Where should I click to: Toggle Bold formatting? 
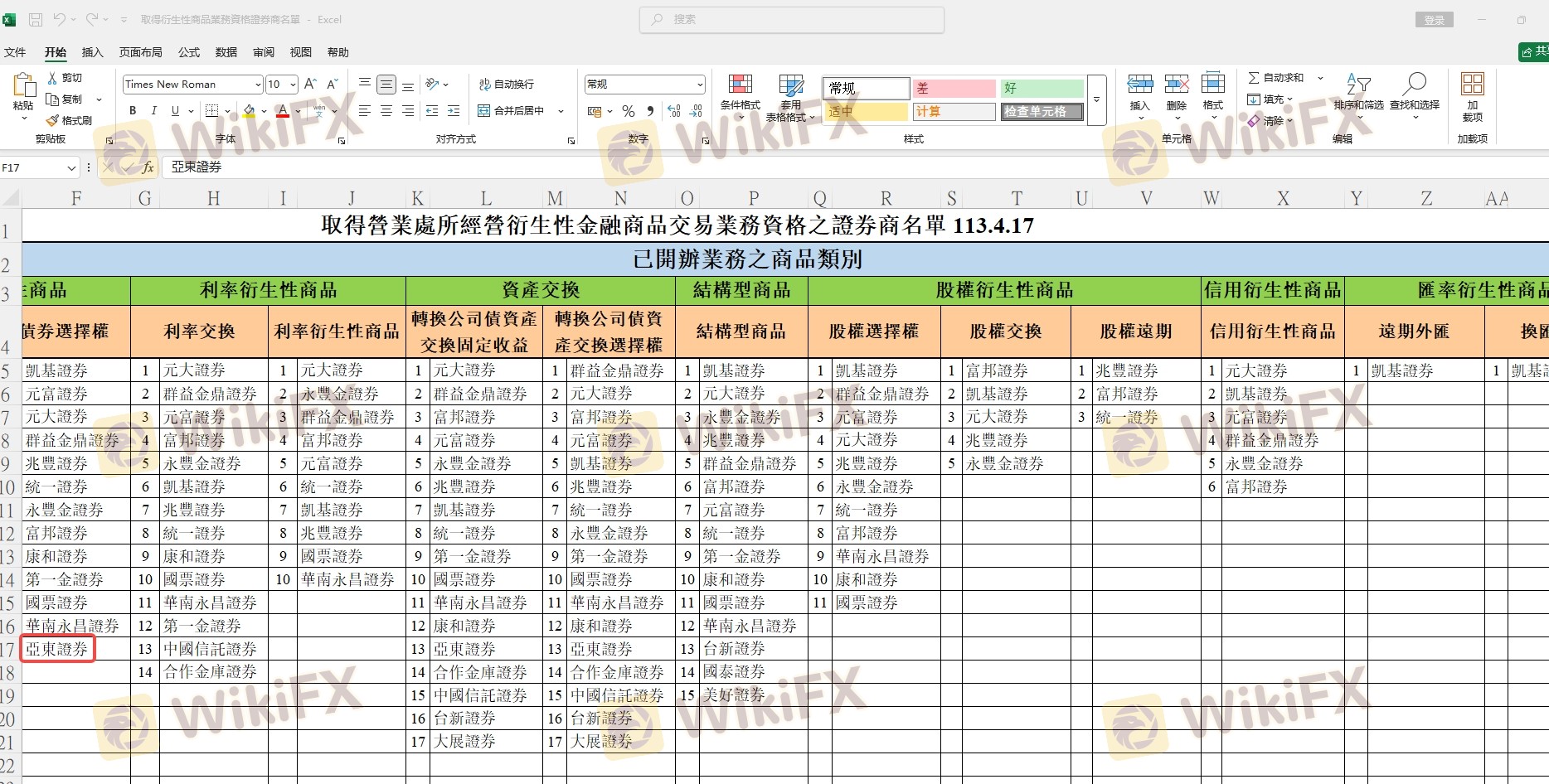click(x=133, y=111)
